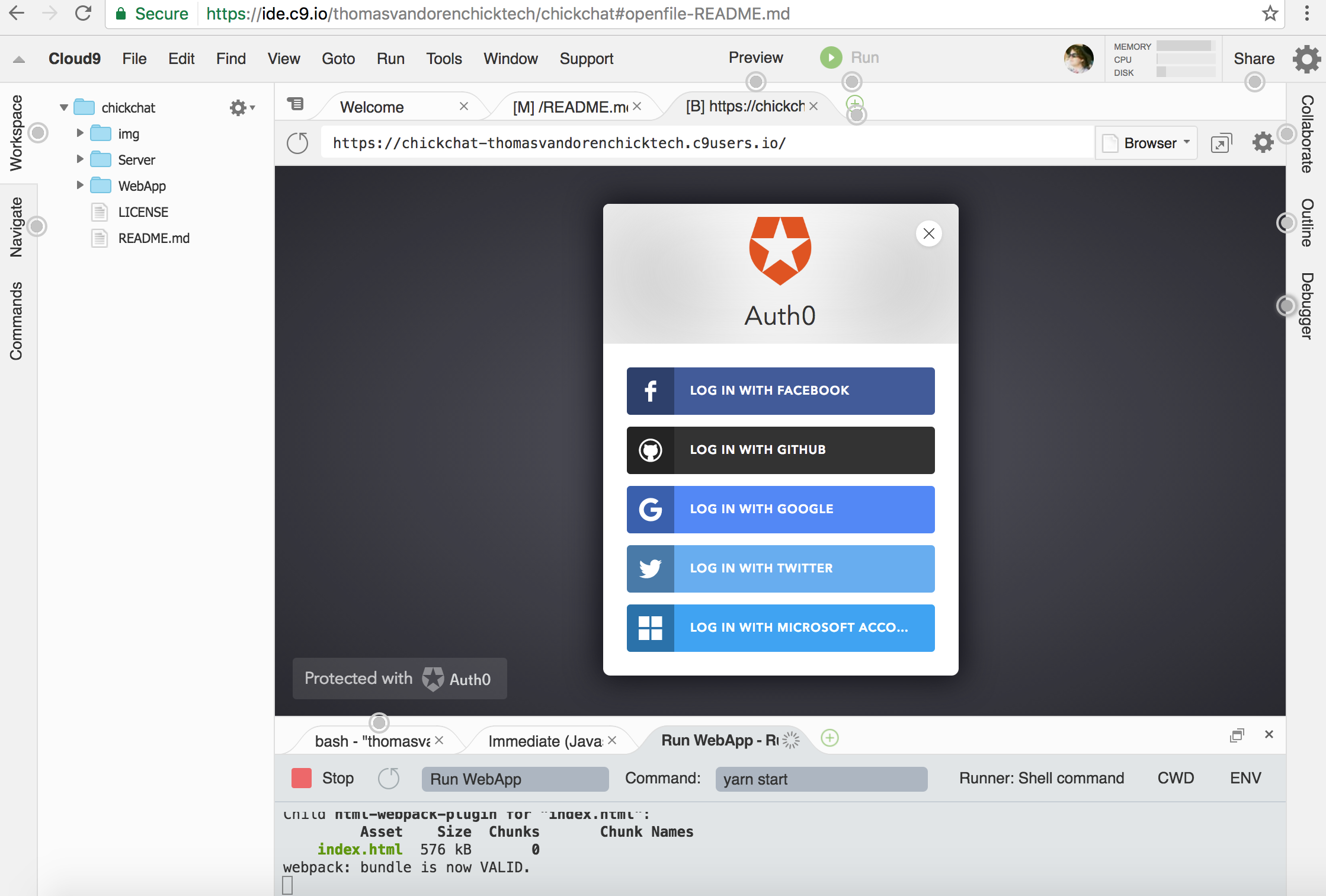1326x896 pixels.
Task: Click the green Run play icon
Action: [x=831, y=57]
